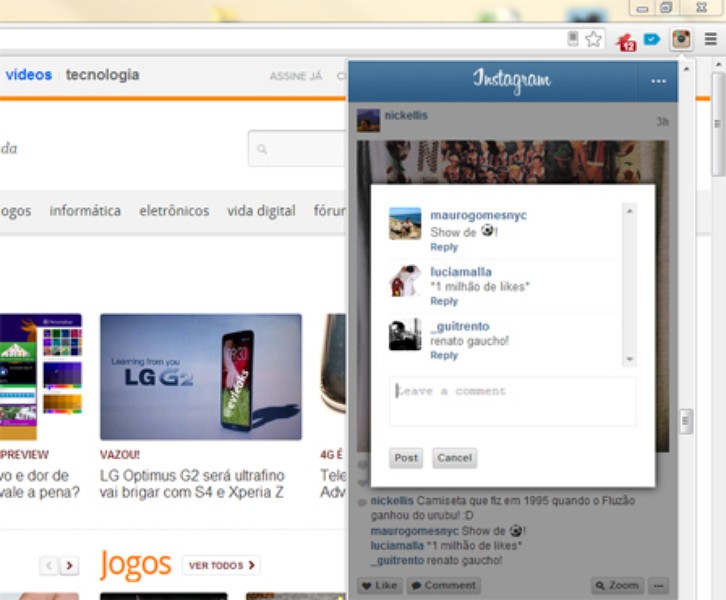Reply to _guitrento's comment
This screenshot has width=726, height=600.
tap(444, 355)
